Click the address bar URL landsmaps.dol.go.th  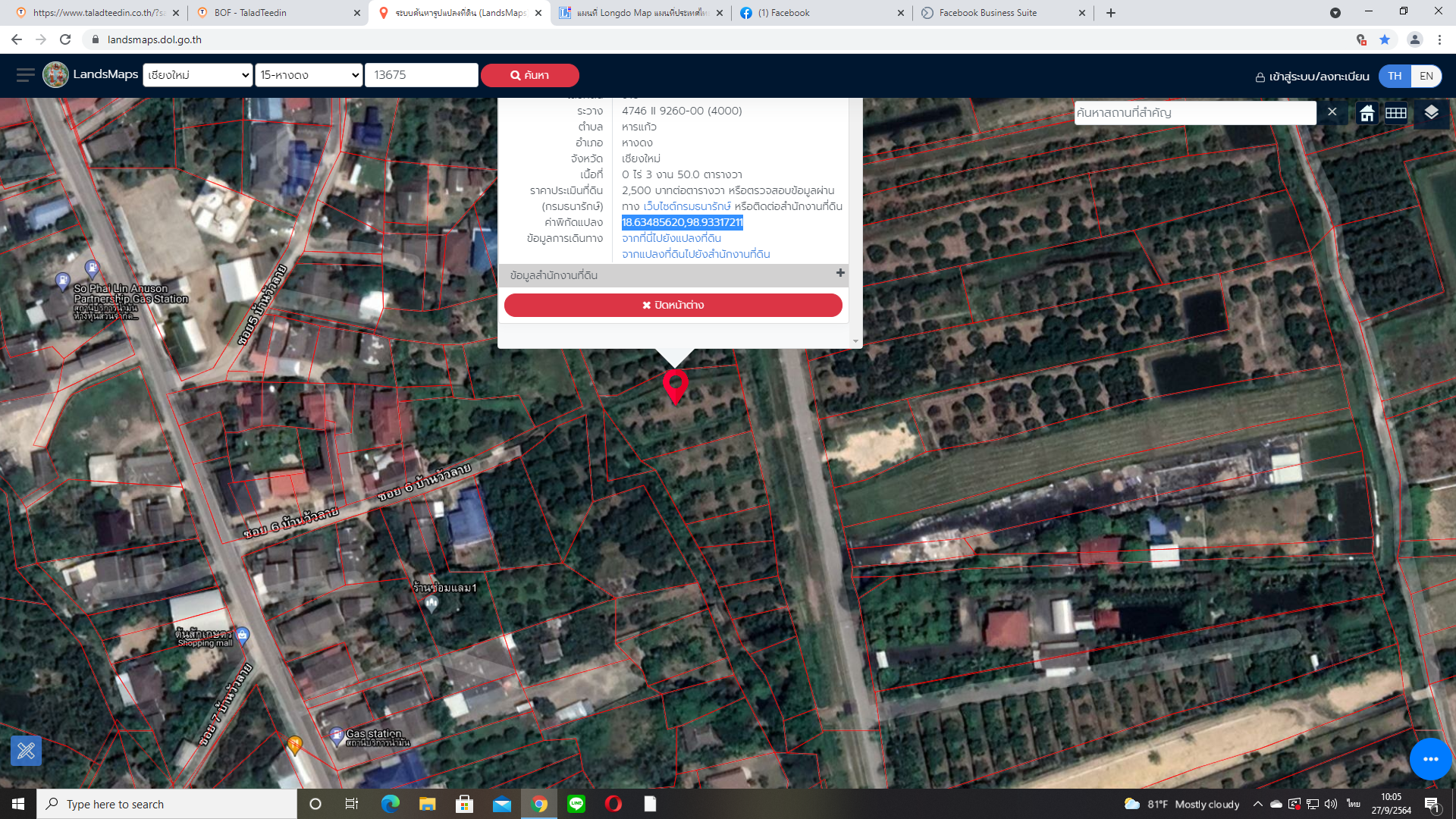coord(154,39)
